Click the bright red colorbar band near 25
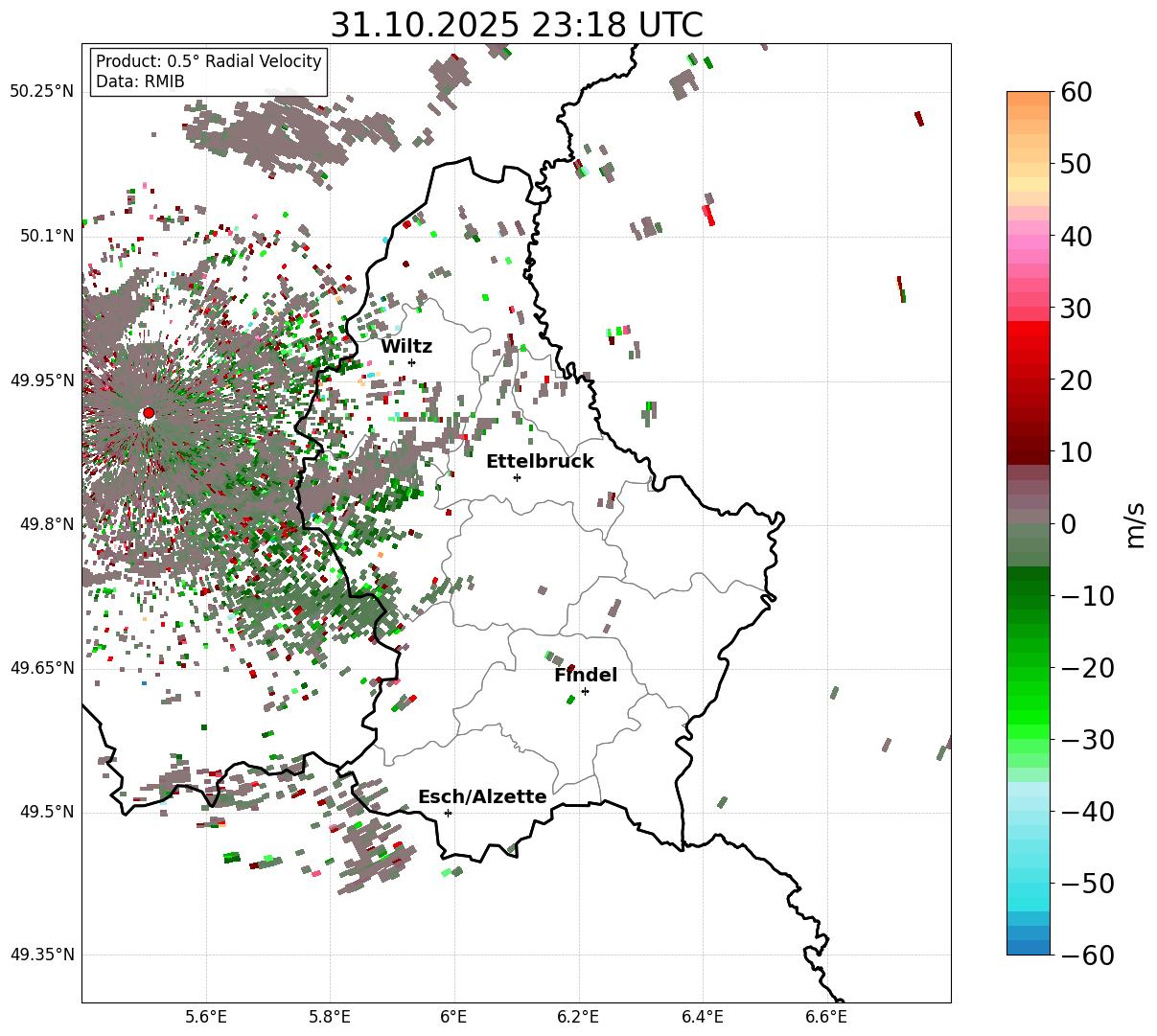 pos(1029,343)
